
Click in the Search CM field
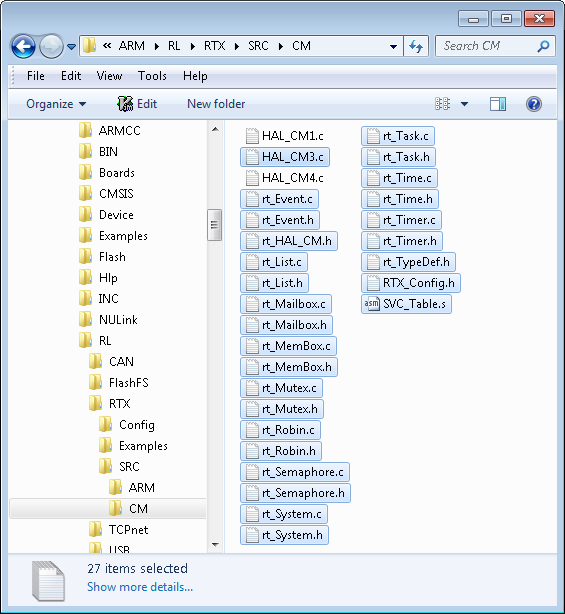click(489, 46)
